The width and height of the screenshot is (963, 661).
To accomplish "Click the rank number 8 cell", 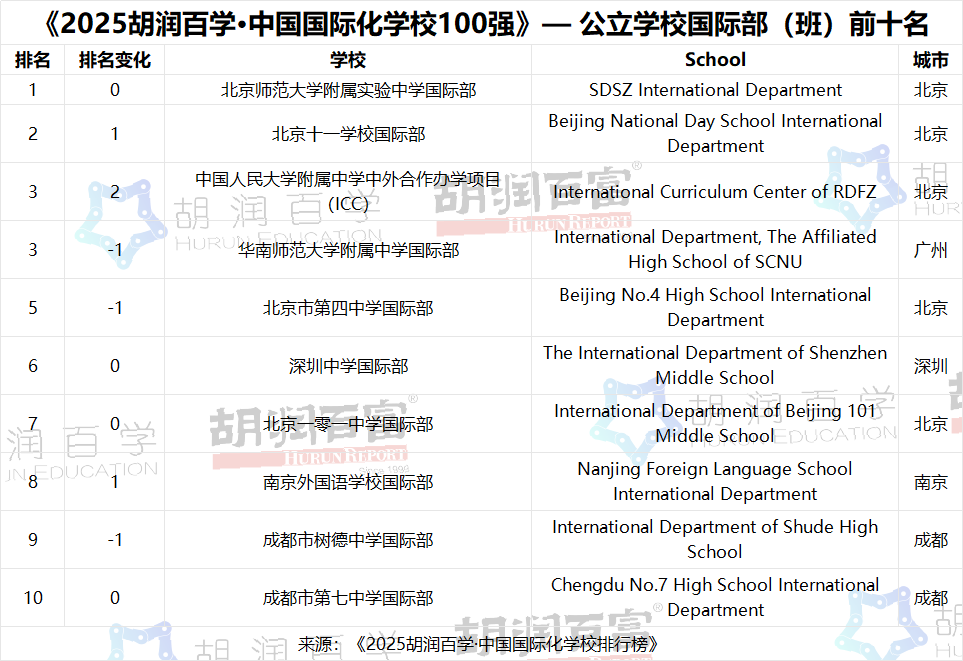I will (33, 482).
